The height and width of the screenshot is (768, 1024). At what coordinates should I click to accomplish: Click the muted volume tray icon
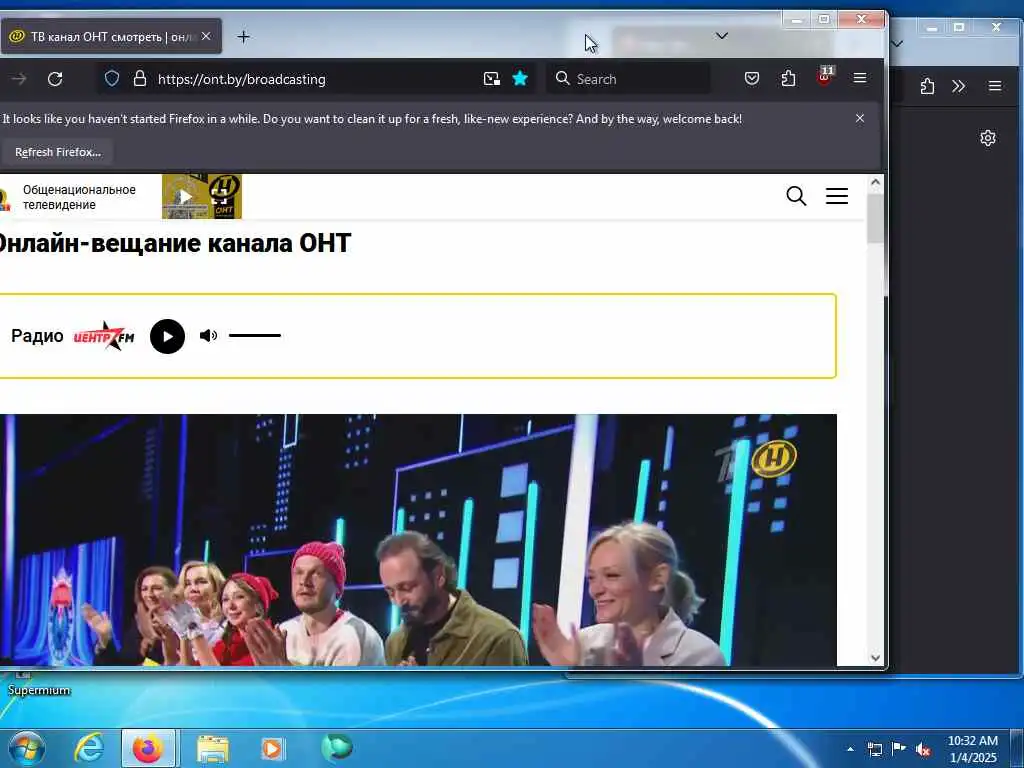point(923,750)
